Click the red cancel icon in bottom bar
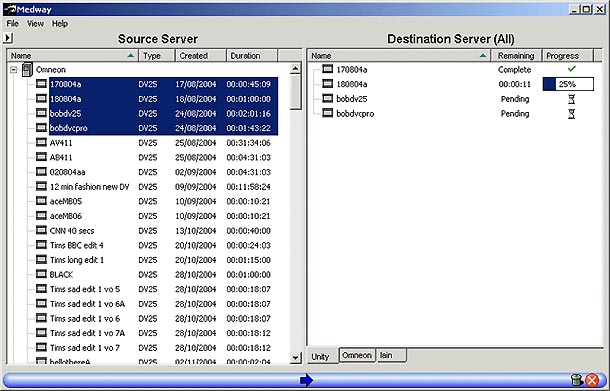This screenshot has width=610, height=391. coord(592,380)
